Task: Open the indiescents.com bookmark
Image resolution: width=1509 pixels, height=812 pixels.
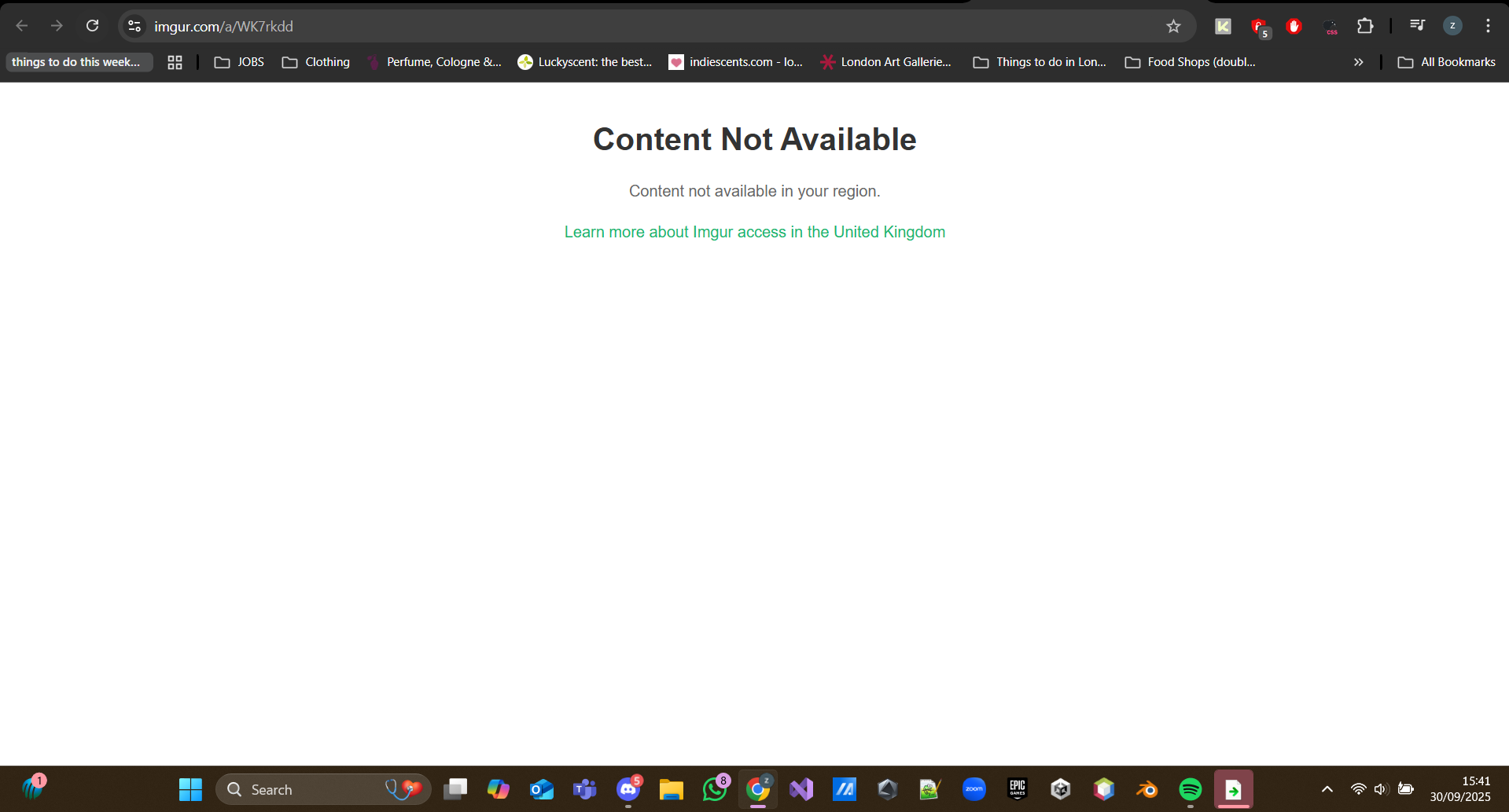Action: [736, 62]
